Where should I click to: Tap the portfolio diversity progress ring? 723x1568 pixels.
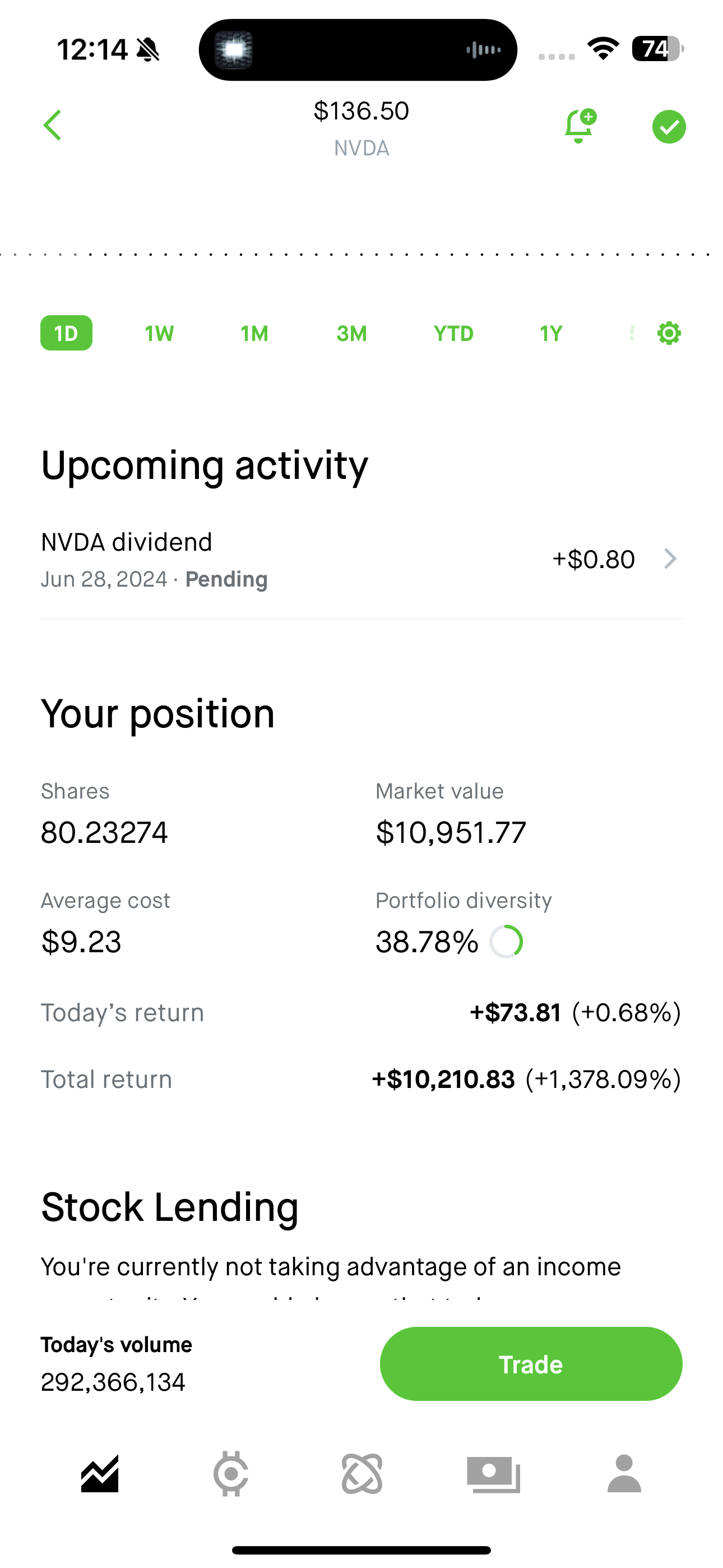coord(506,942)
